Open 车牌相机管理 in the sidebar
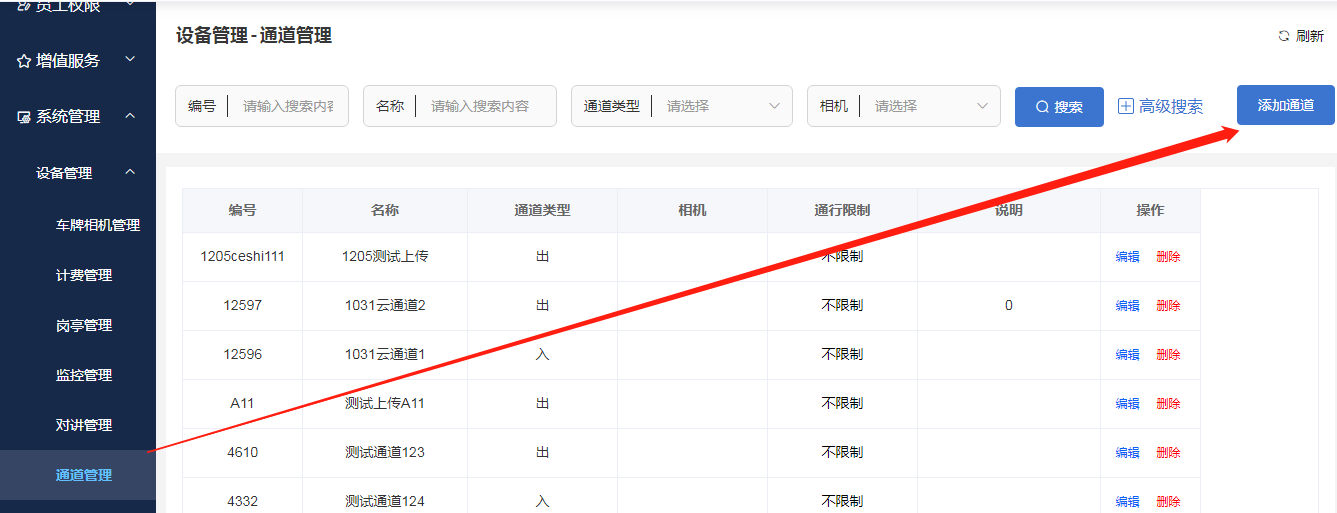The height and width of the screenshot is (513, 1337). (x=97, y=225)
